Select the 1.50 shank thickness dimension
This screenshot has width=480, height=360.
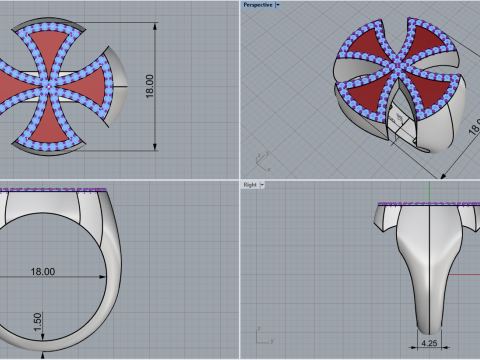(38, 322)
